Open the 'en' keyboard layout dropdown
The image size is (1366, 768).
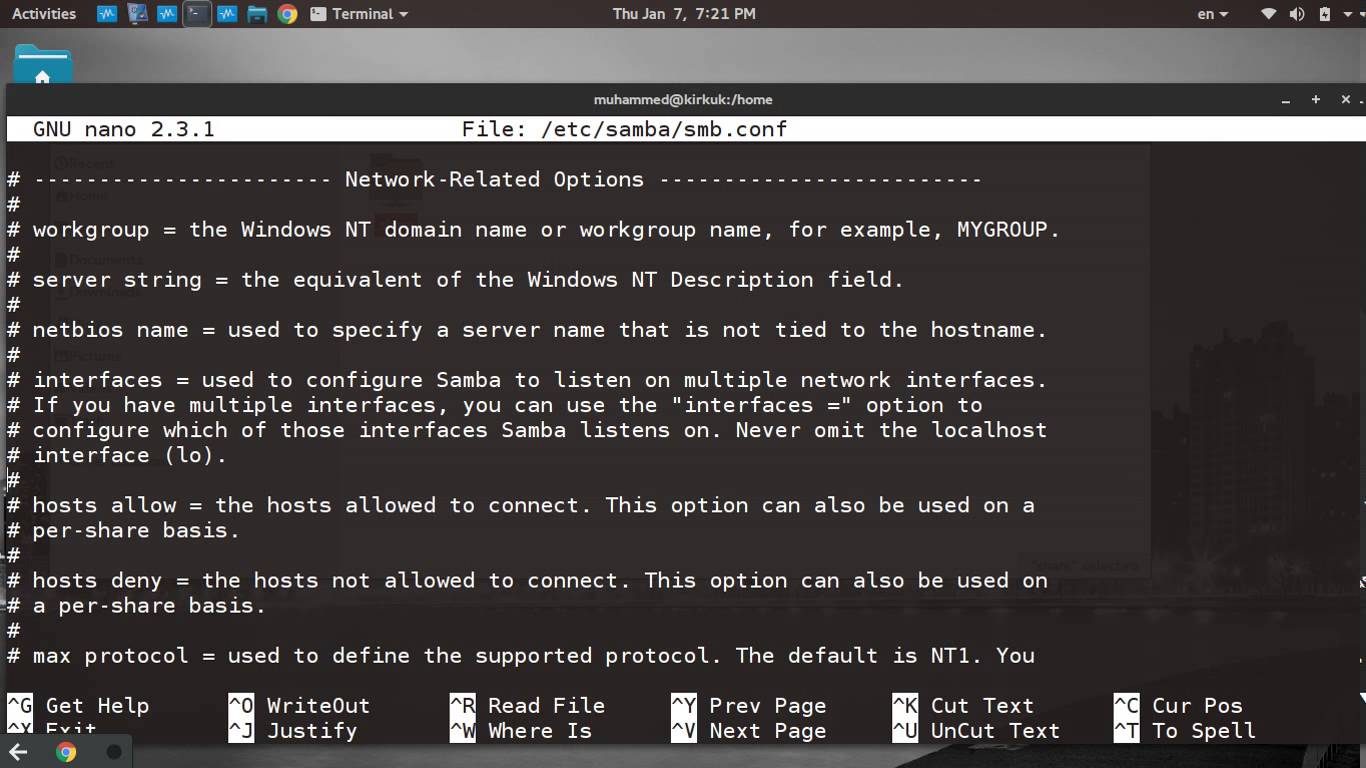[x=1213, y=14]
